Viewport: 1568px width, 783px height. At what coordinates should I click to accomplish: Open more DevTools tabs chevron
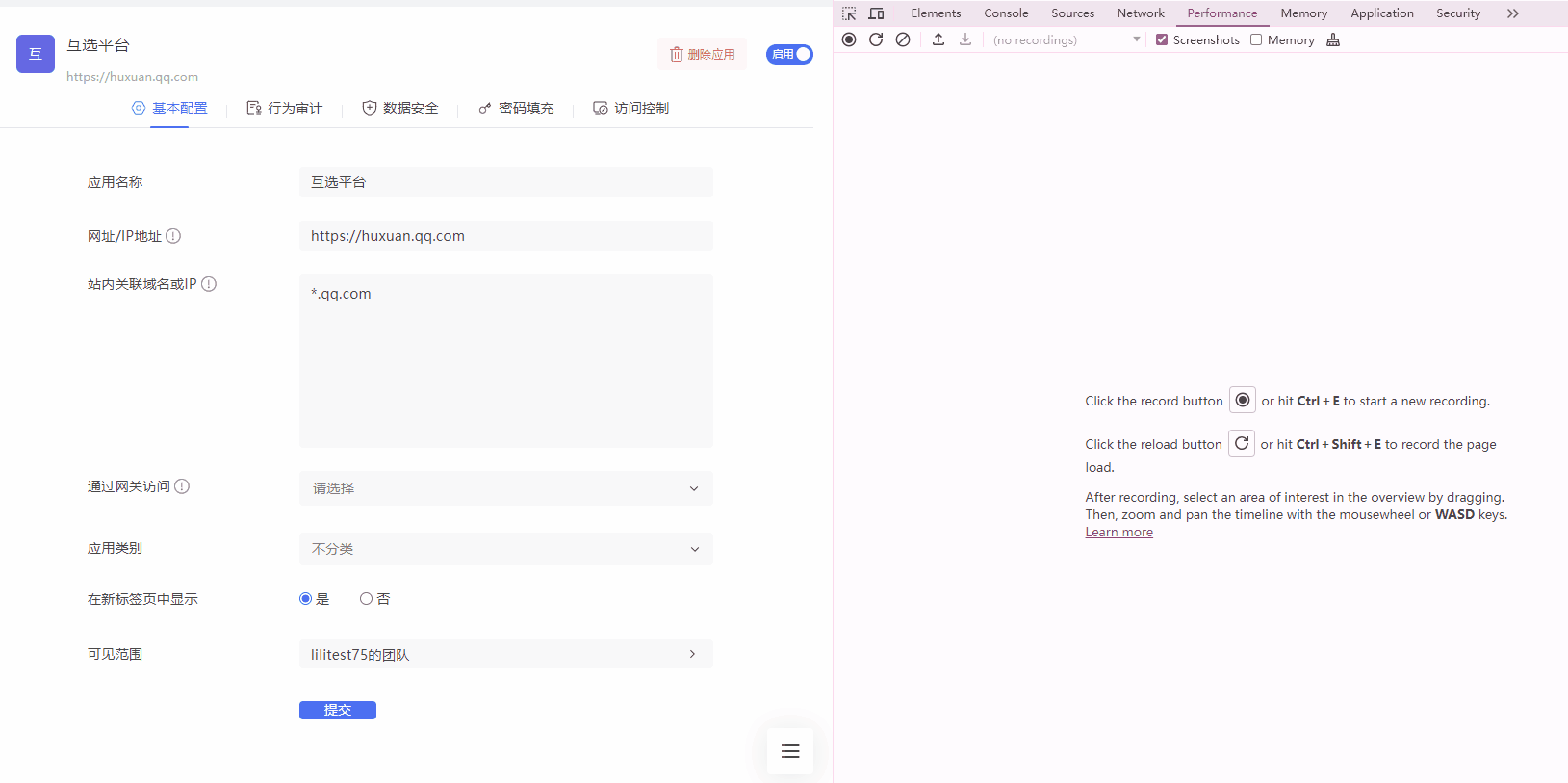coord(1513,13)
